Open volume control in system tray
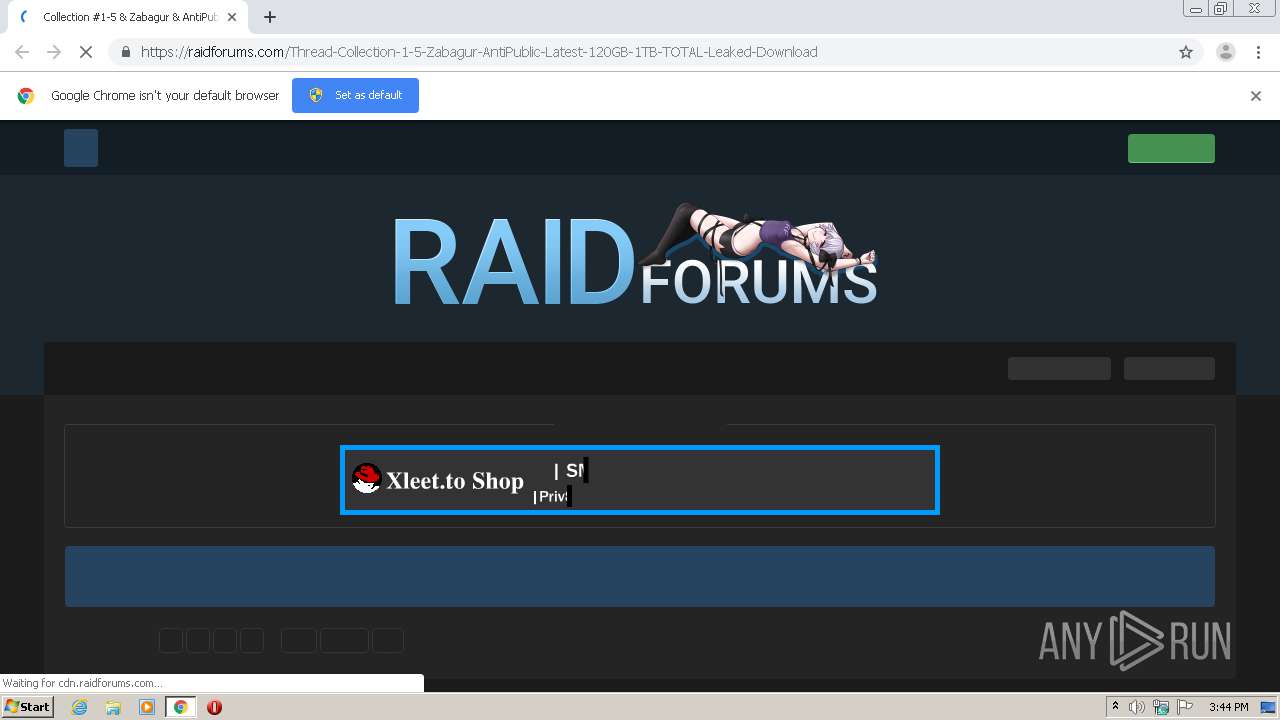The height and width of the screenshot is (720, 1280). (x=1137, y=707)
